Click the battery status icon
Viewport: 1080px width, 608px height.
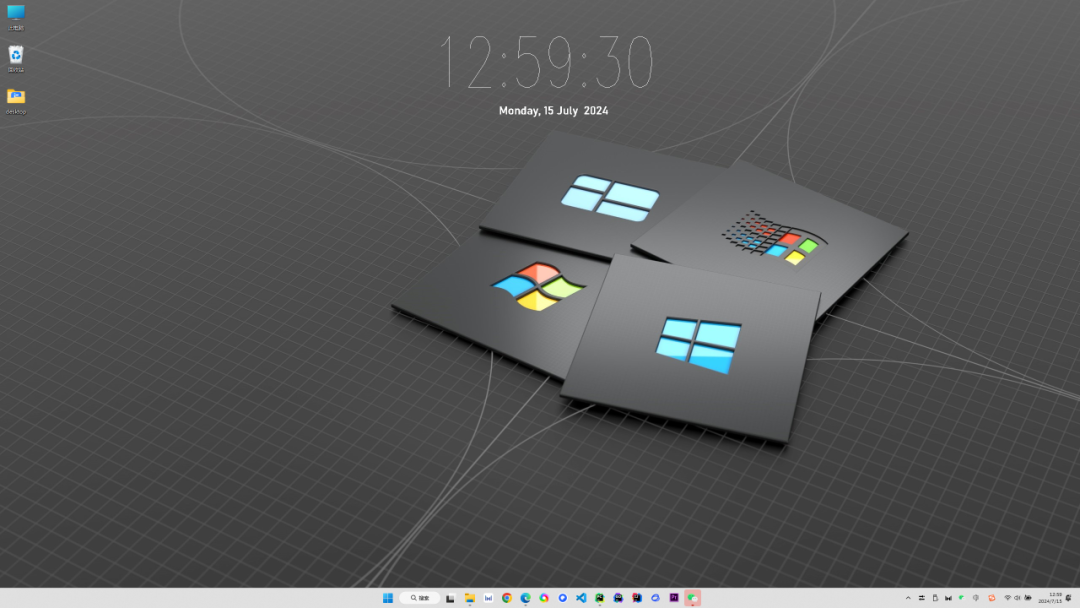[x=1028, y=598]
